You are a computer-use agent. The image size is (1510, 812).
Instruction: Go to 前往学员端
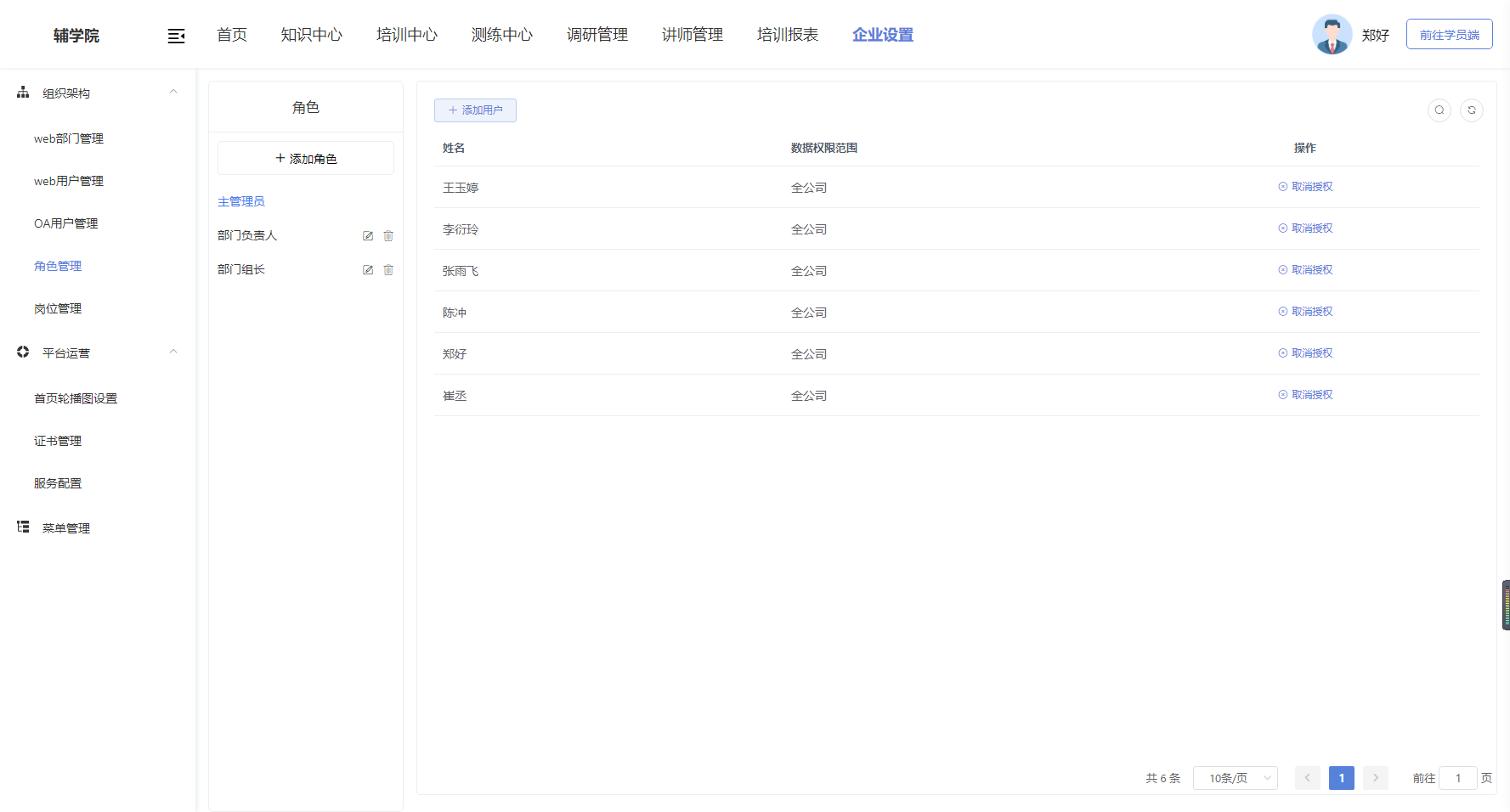1449,35
